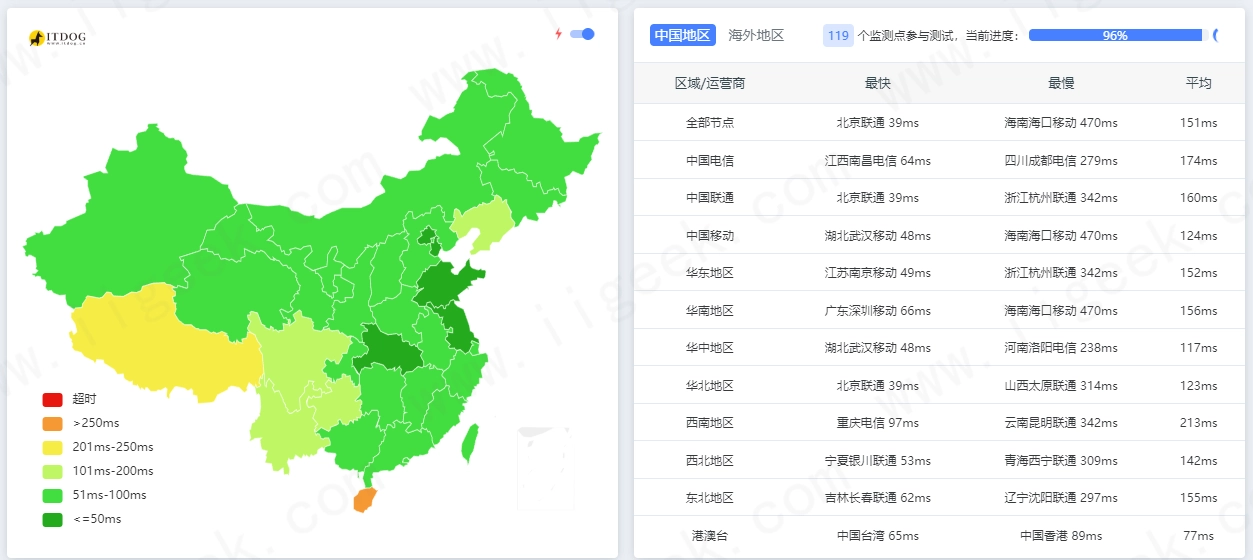This screenshot has width=1253, height=560.
Task: Select the 中国电信 table row
Action: pos(939,160)
